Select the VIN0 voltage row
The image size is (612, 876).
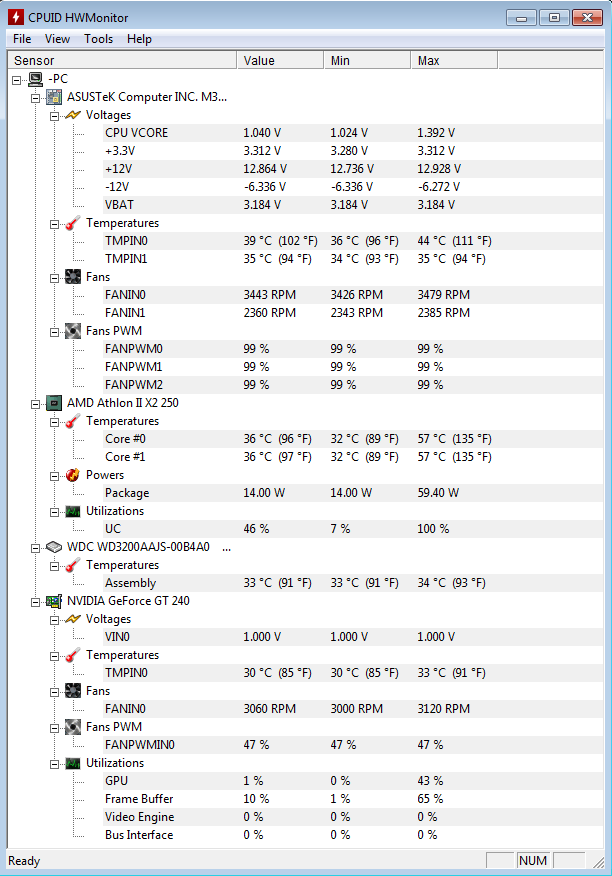353,637
